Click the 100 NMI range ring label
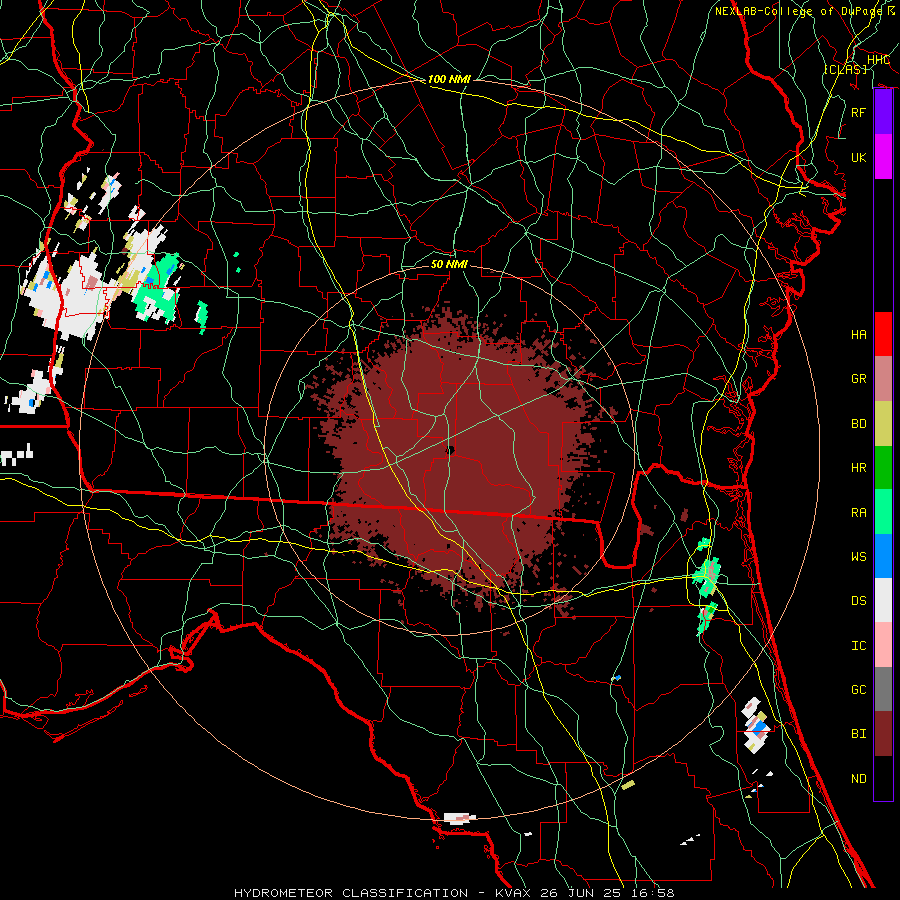The width and height of the screenshot is (900, 900). point(449,79)
